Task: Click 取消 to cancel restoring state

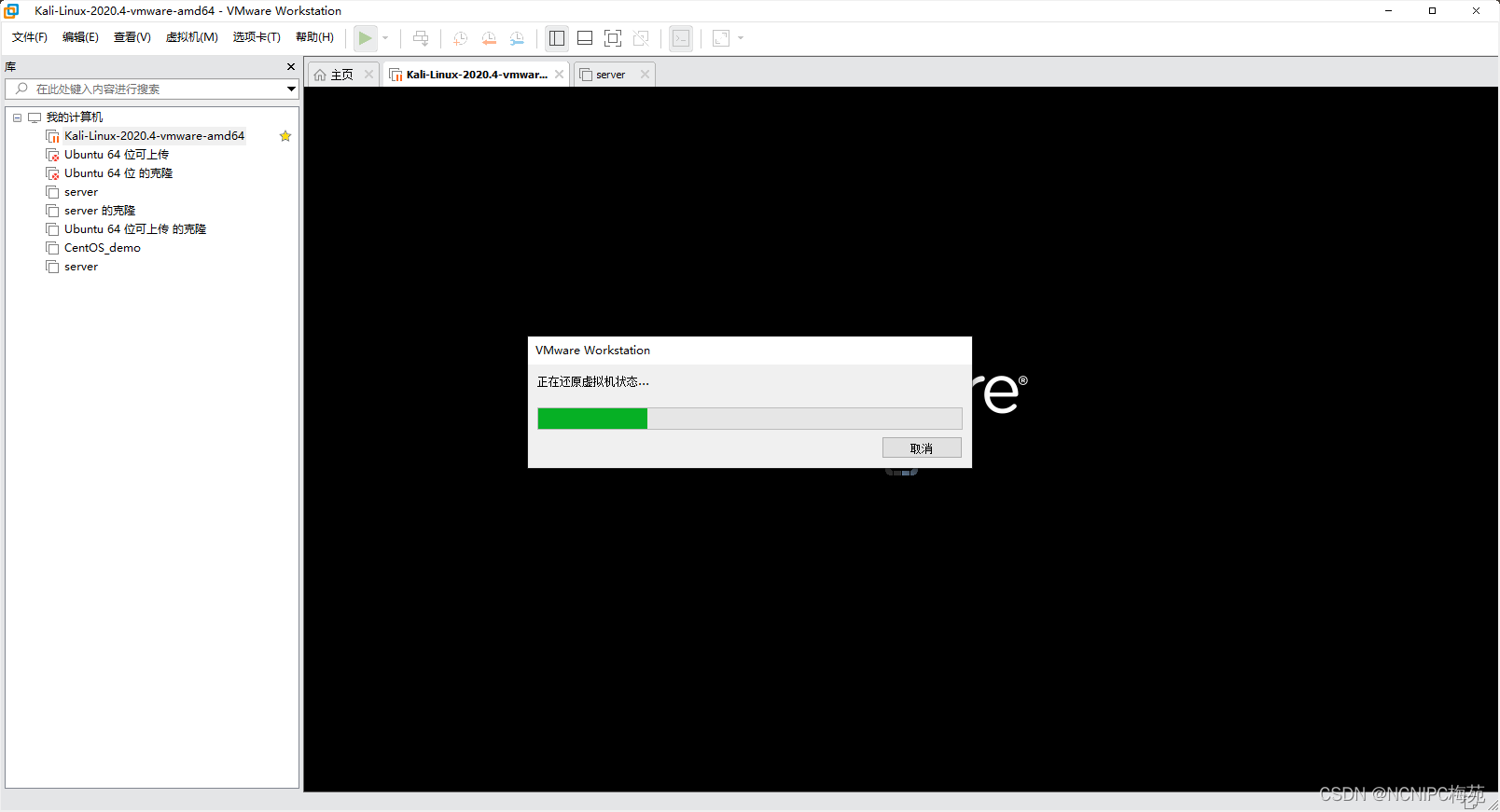Action: 922,448
